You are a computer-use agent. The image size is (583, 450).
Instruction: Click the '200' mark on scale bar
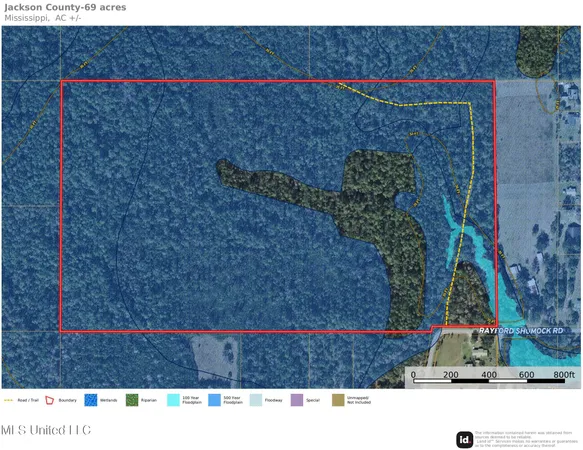[451, 375]
